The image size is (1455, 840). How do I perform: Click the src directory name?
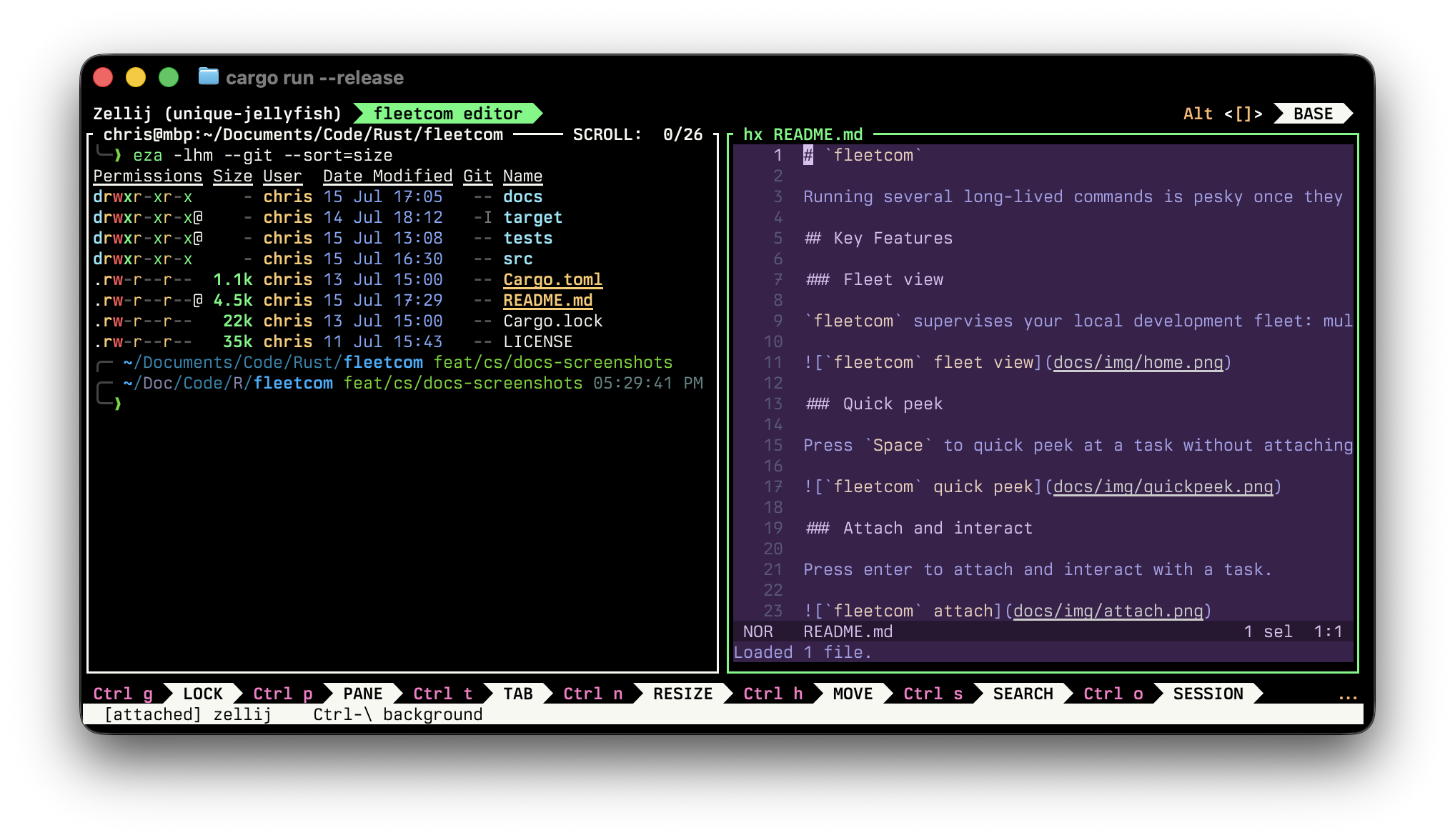coord(517,259)
